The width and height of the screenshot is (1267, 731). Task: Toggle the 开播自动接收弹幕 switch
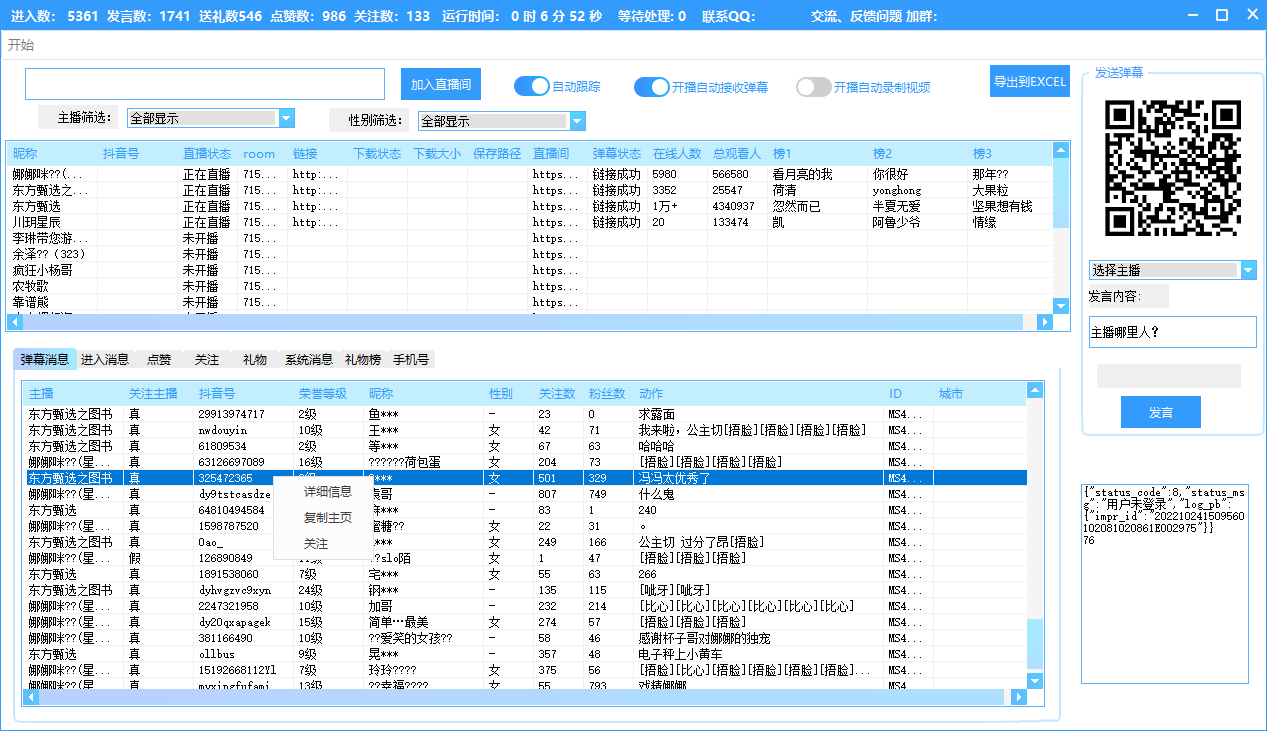[652, 87]
